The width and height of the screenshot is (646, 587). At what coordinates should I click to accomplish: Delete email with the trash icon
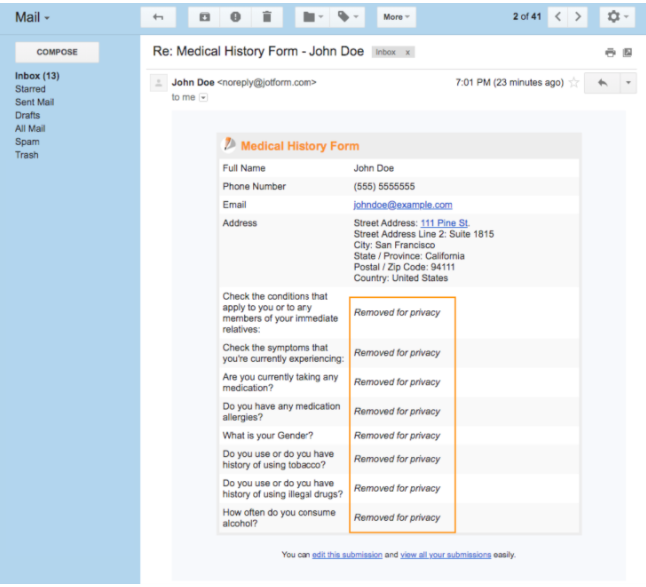pos(266,17)
